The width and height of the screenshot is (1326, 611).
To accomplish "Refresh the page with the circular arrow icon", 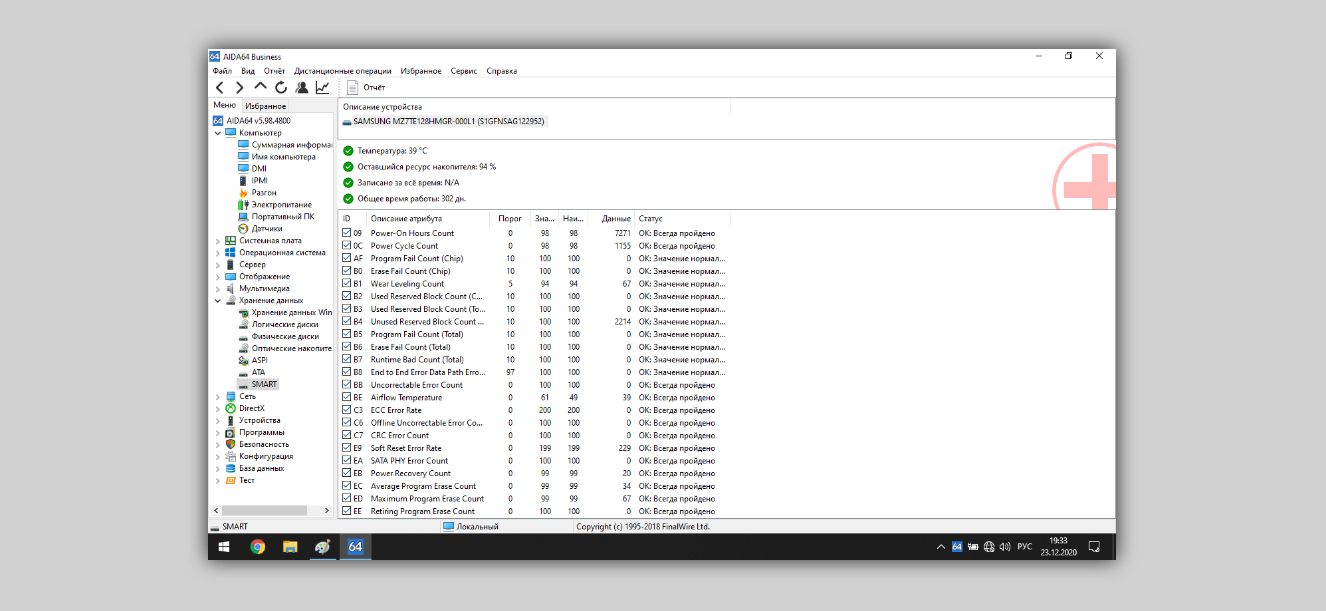I will (281, 88).
